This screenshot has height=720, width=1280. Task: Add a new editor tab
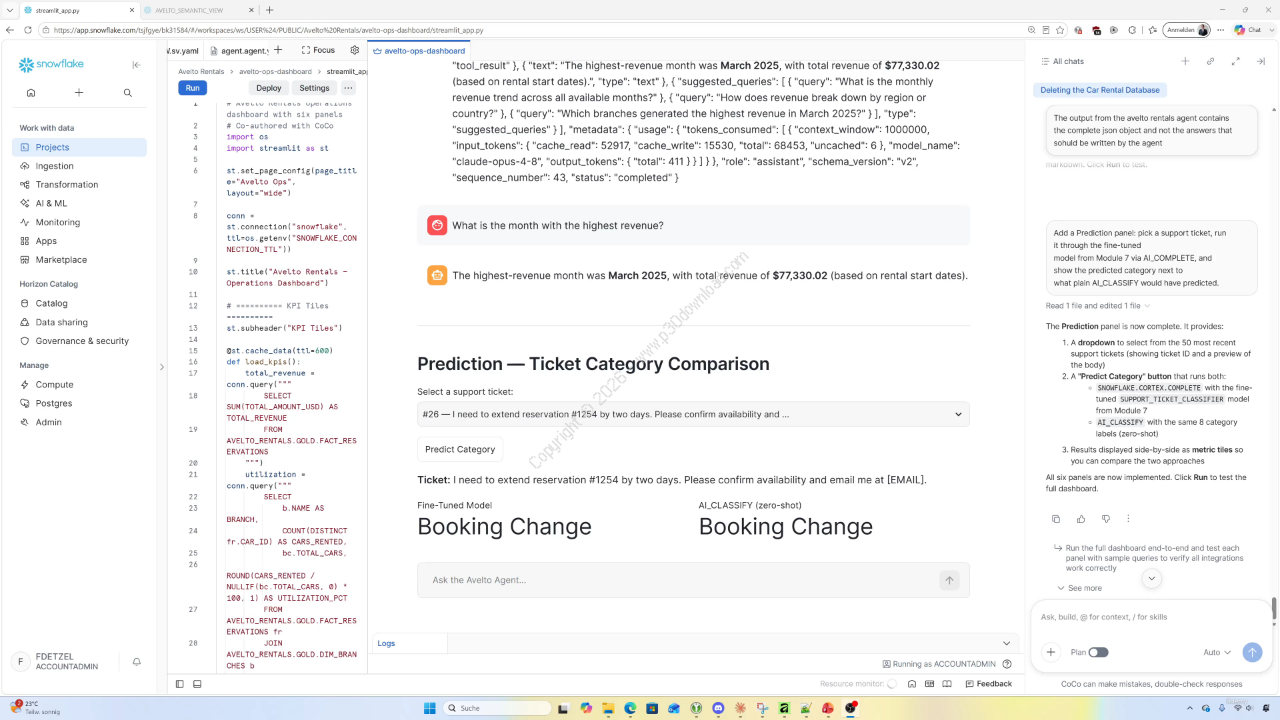tap(277, 50)
